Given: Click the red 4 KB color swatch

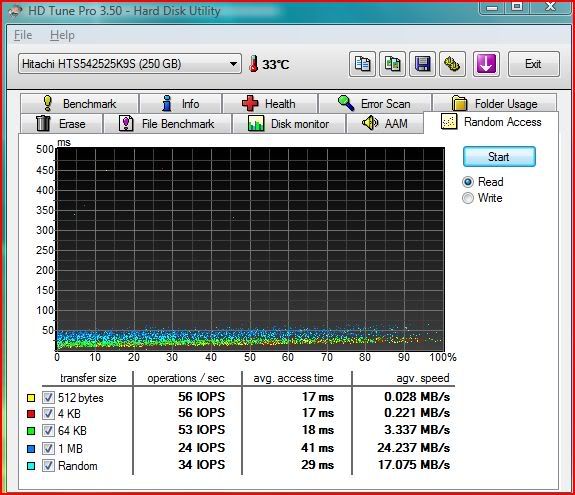Looking at the screenshot, I should click(31, 414).
